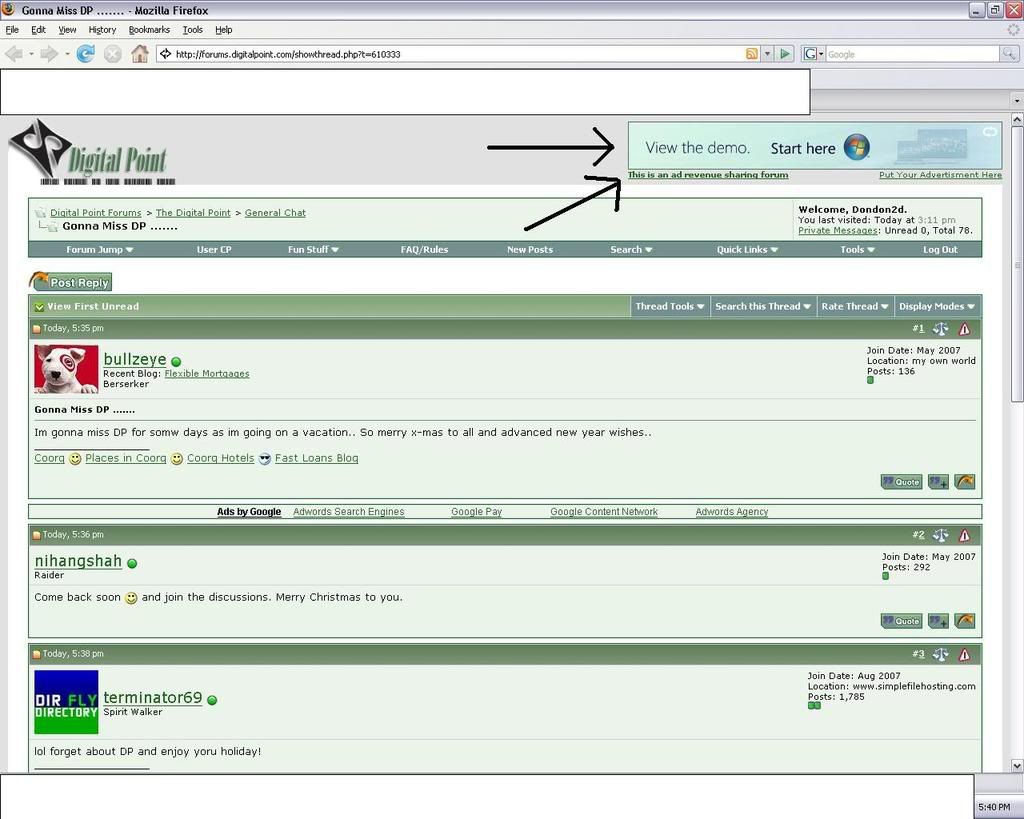Click the quick reply icon in nihangshah's post

pyautogui.click(x=964, y=621)
